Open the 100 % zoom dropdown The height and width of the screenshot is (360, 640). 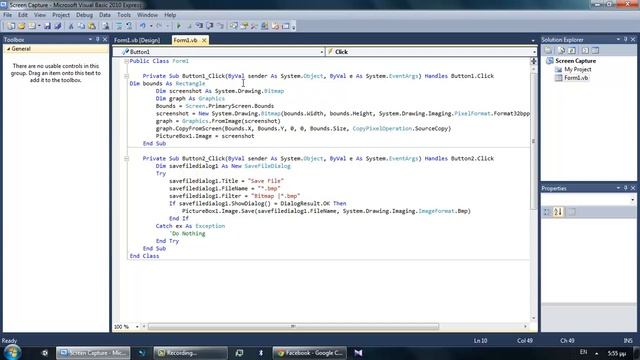[x=137, y=327]
